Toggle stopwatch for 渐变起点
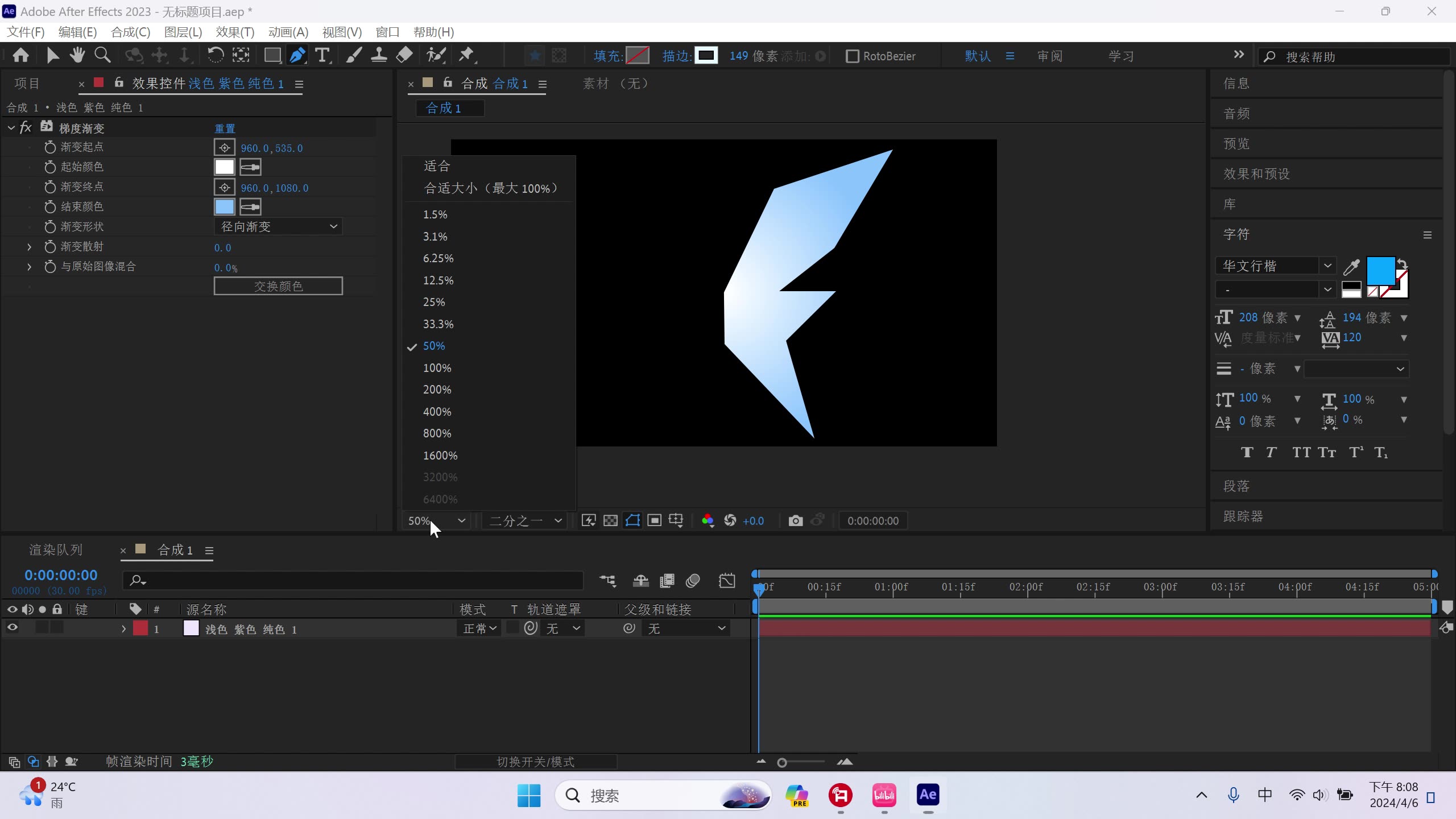1456x819 pixels. click(x=50, y=147)
